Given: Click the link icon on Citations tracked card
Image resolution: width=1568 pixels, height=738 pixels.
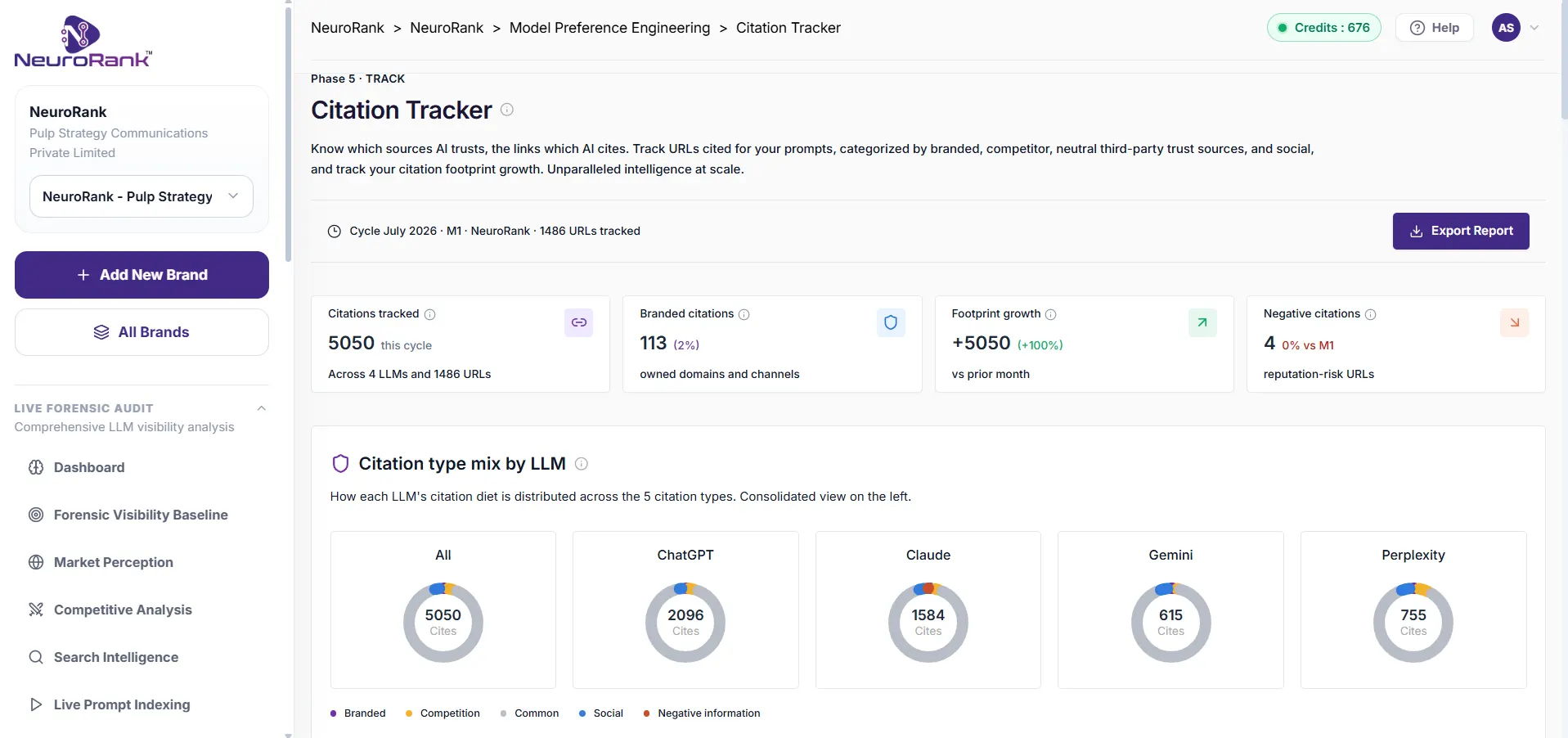Looking at the screenshot, I should tap(579, 322).
